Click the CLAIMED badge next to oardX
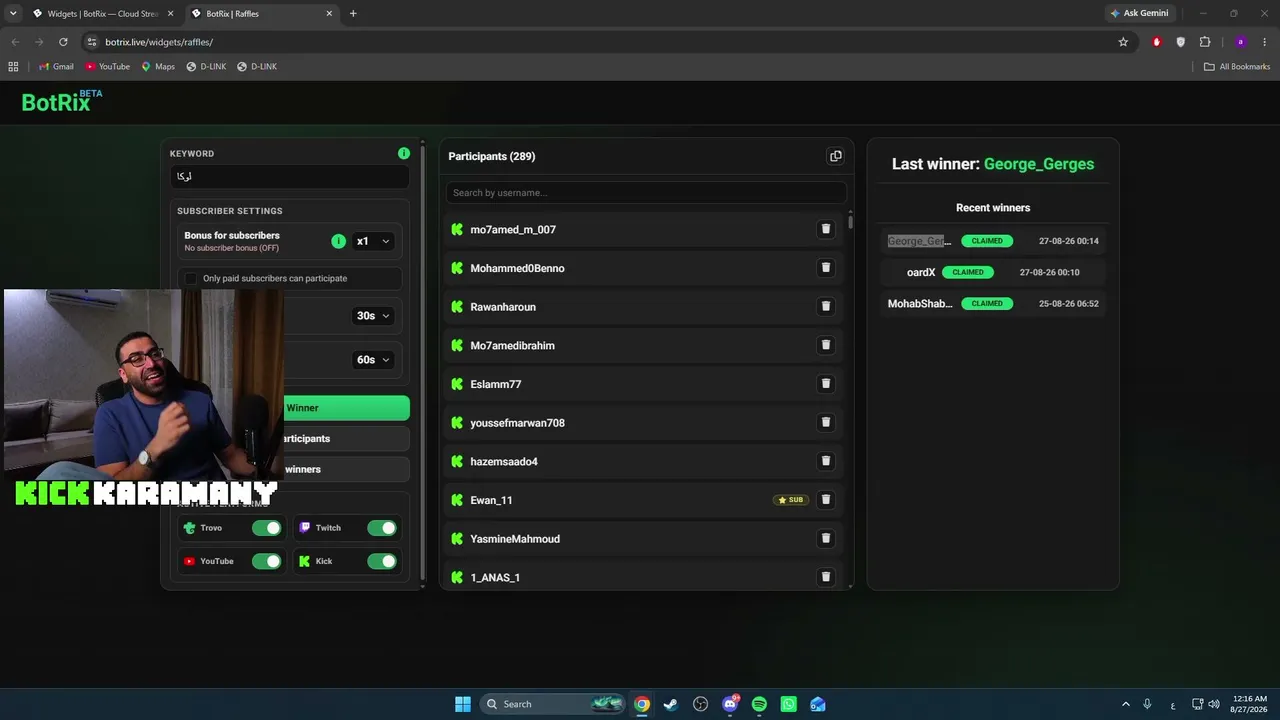 coord(968,272)
